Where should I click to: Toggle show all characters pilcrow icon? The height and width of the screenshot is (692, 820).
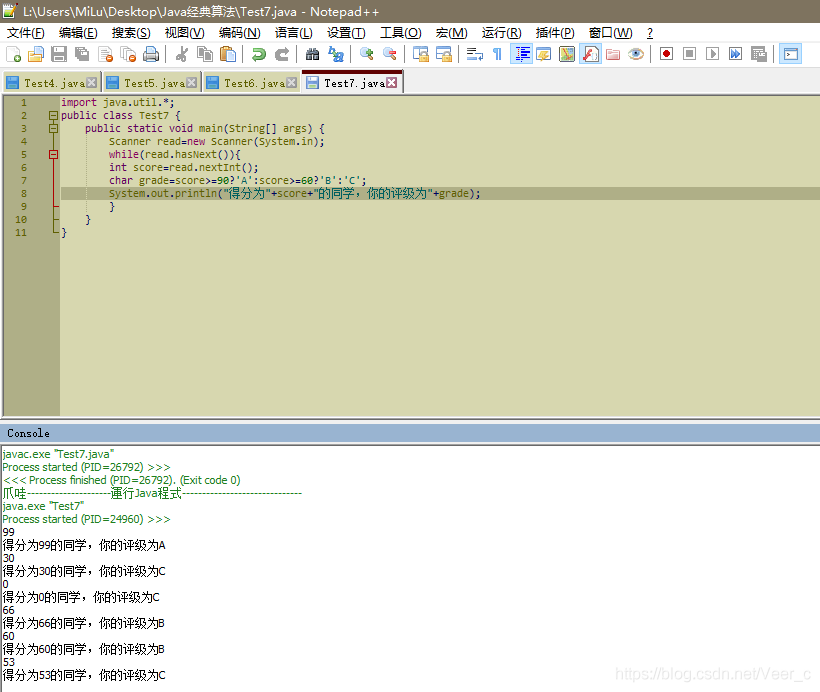[x=497, y=54]
